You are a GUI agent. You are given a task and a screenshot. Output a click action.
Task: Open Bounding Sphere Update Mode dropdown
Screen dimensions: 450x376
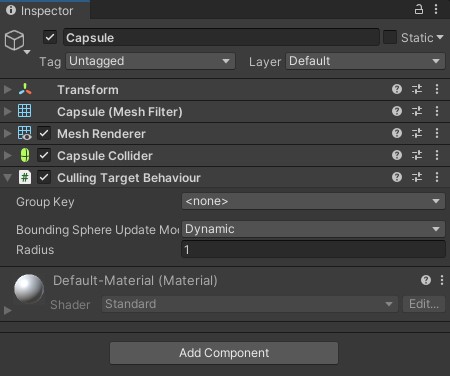pyautogui.click(x=313, y=229)
